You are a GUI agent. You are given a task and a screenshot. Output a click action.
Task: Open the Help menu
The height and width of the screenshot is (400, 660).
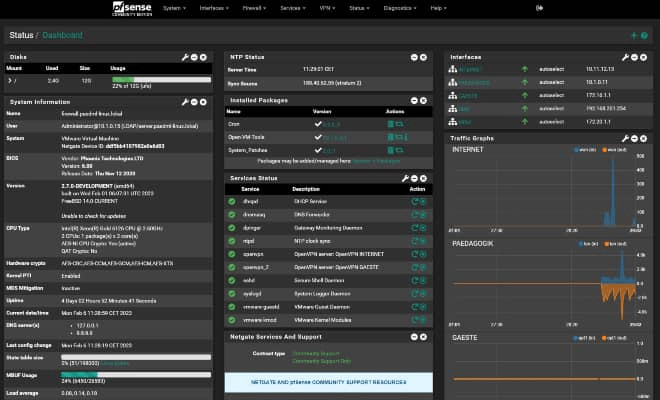click(438, 8)
